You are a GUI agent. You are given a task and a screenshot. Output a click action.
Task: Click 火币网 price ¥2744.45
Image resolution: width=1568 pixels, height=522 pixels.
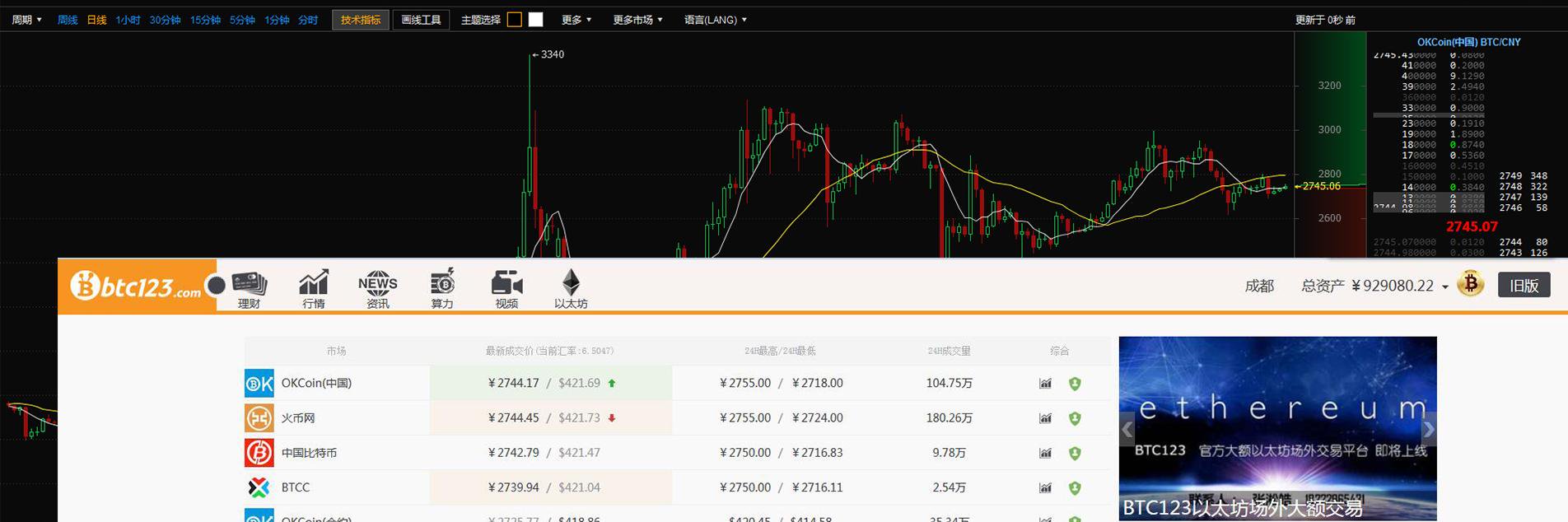513,418
